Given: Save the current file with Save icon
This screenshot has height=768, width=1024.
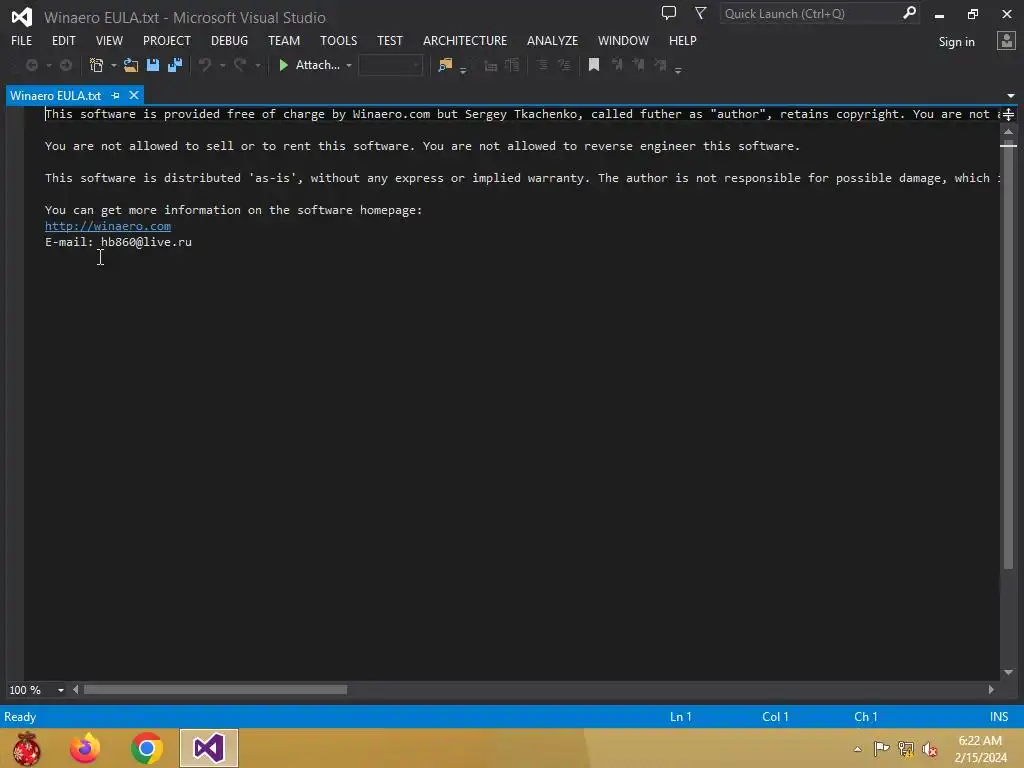Looking at the screenshot, I should (153, 65).
